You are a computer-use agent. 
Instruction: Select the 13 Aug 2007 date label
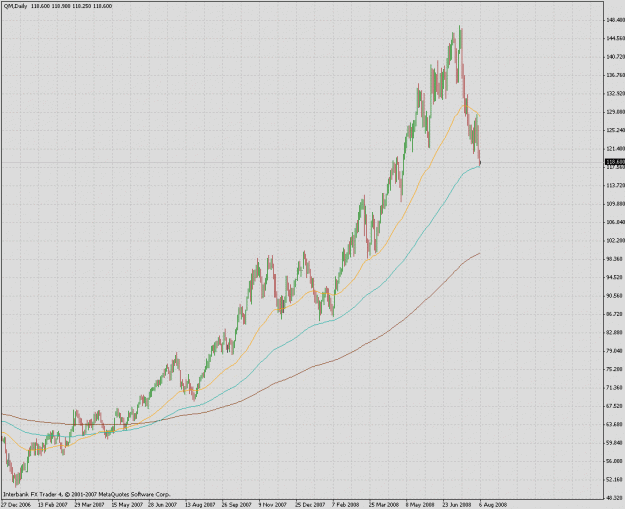(x=200, y=505)
